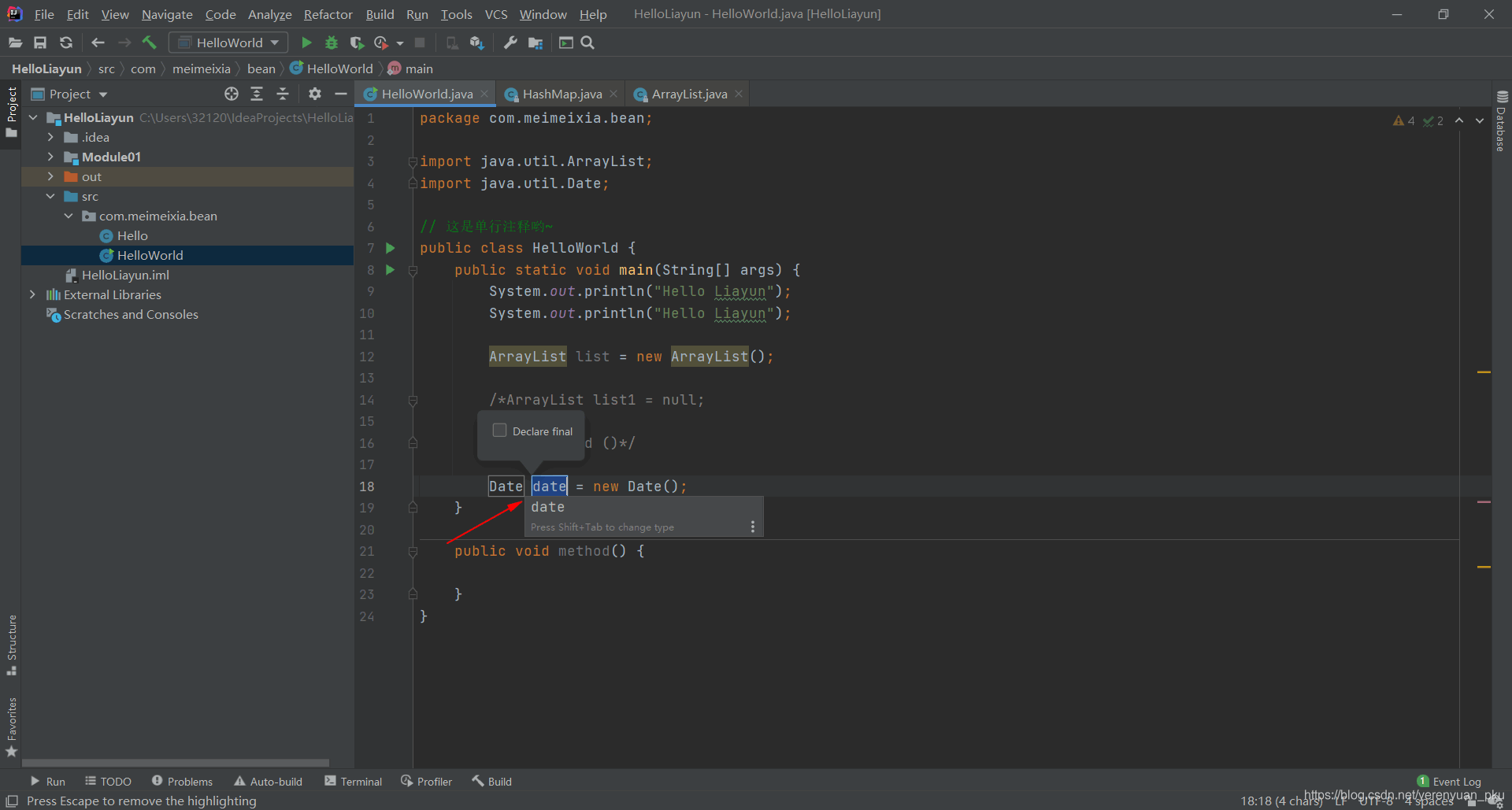Image resolution: width=1512 pixels, height=810 pixels.
Task: Hide the Project panel with minus icon
Action: [x=341, y=94]
